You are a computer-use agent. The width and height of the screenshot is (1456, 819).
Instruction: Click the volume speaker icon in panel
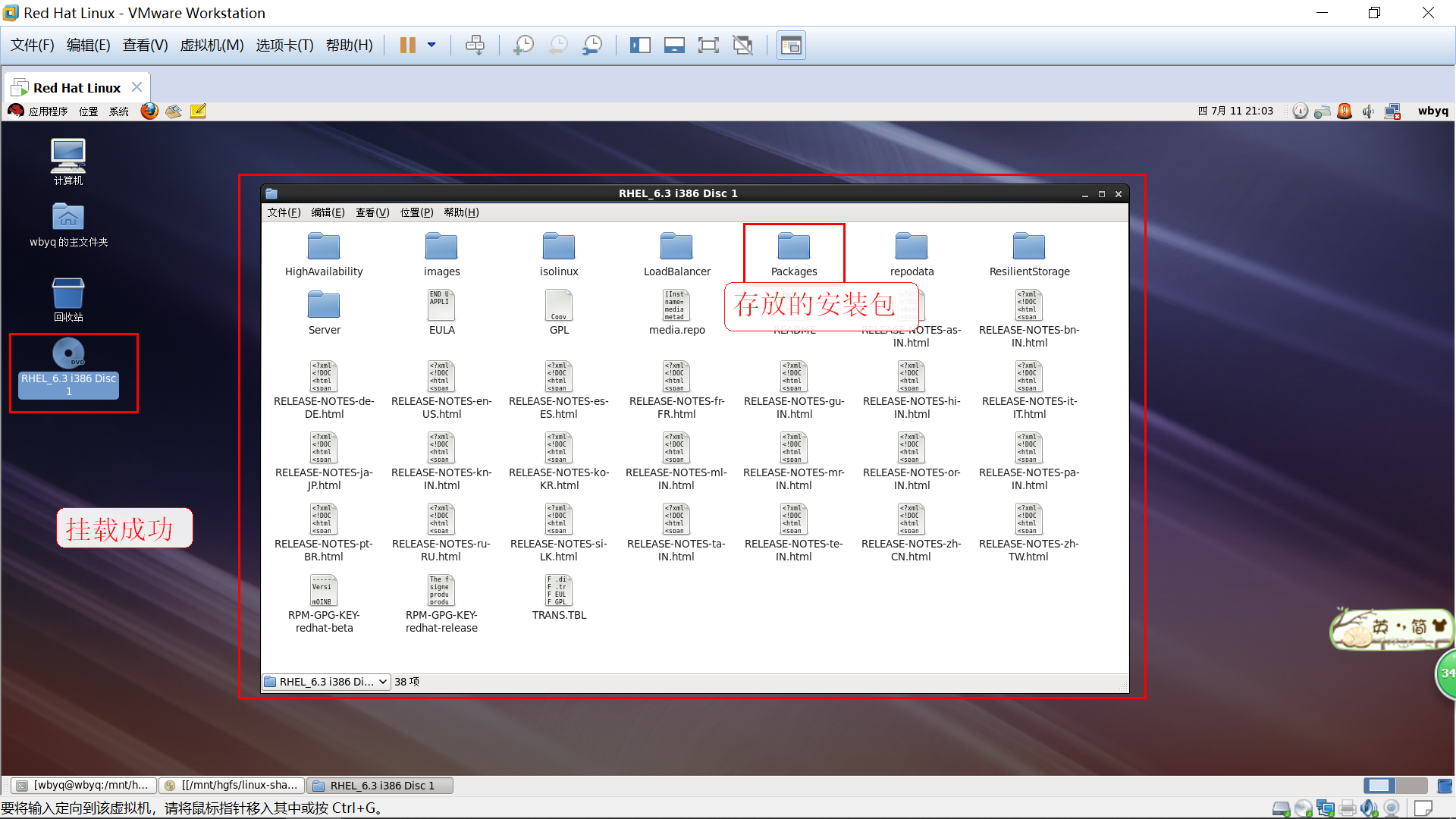click(x=1368, y=111)
